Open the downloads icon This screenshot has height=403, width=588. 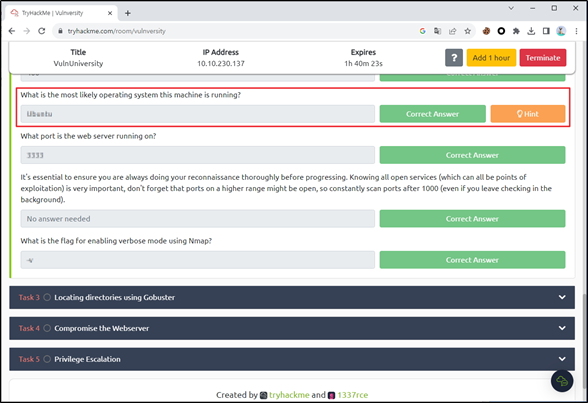[531, 31]
